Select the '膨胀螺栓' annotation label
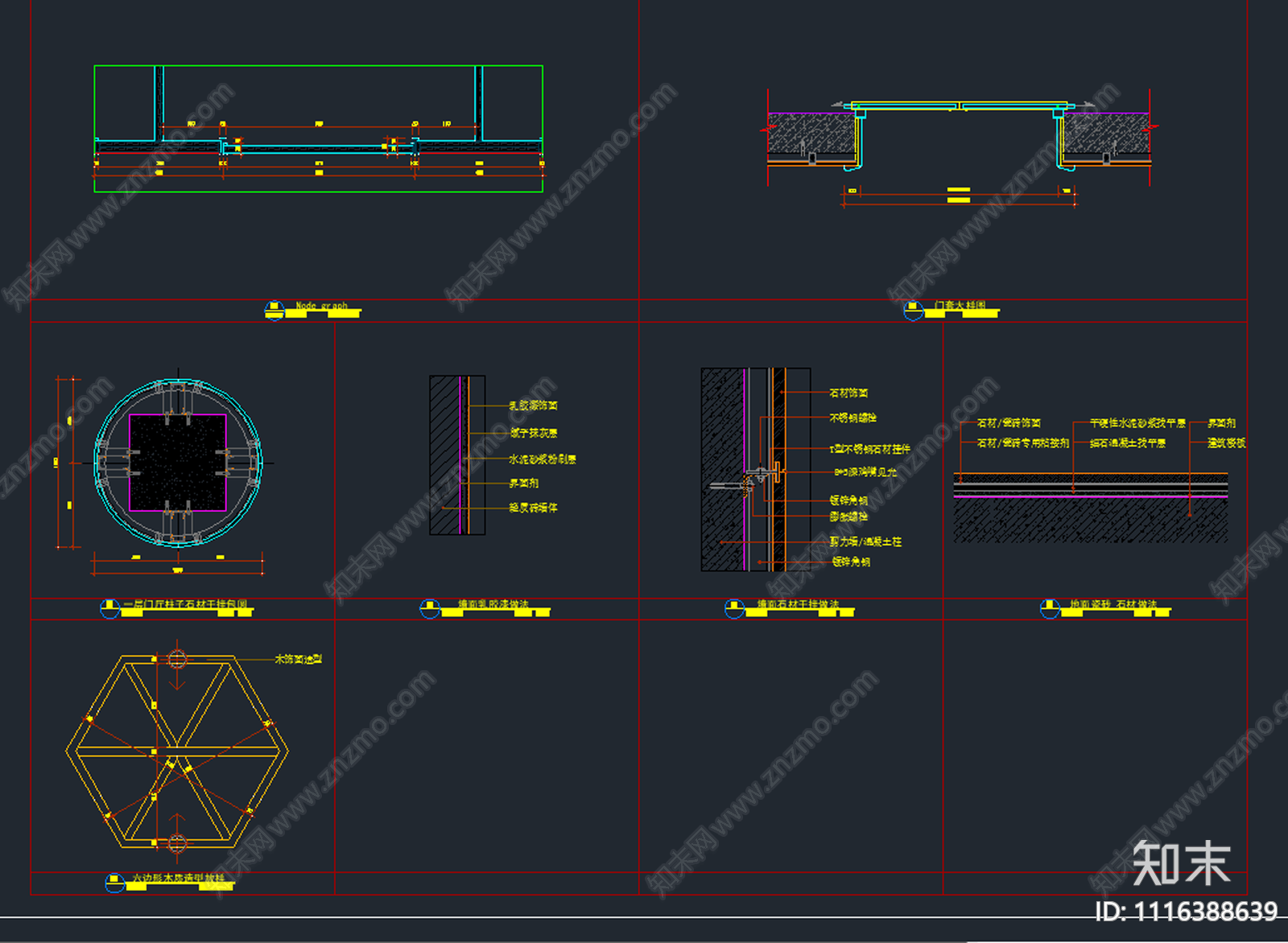 [848, 517]
